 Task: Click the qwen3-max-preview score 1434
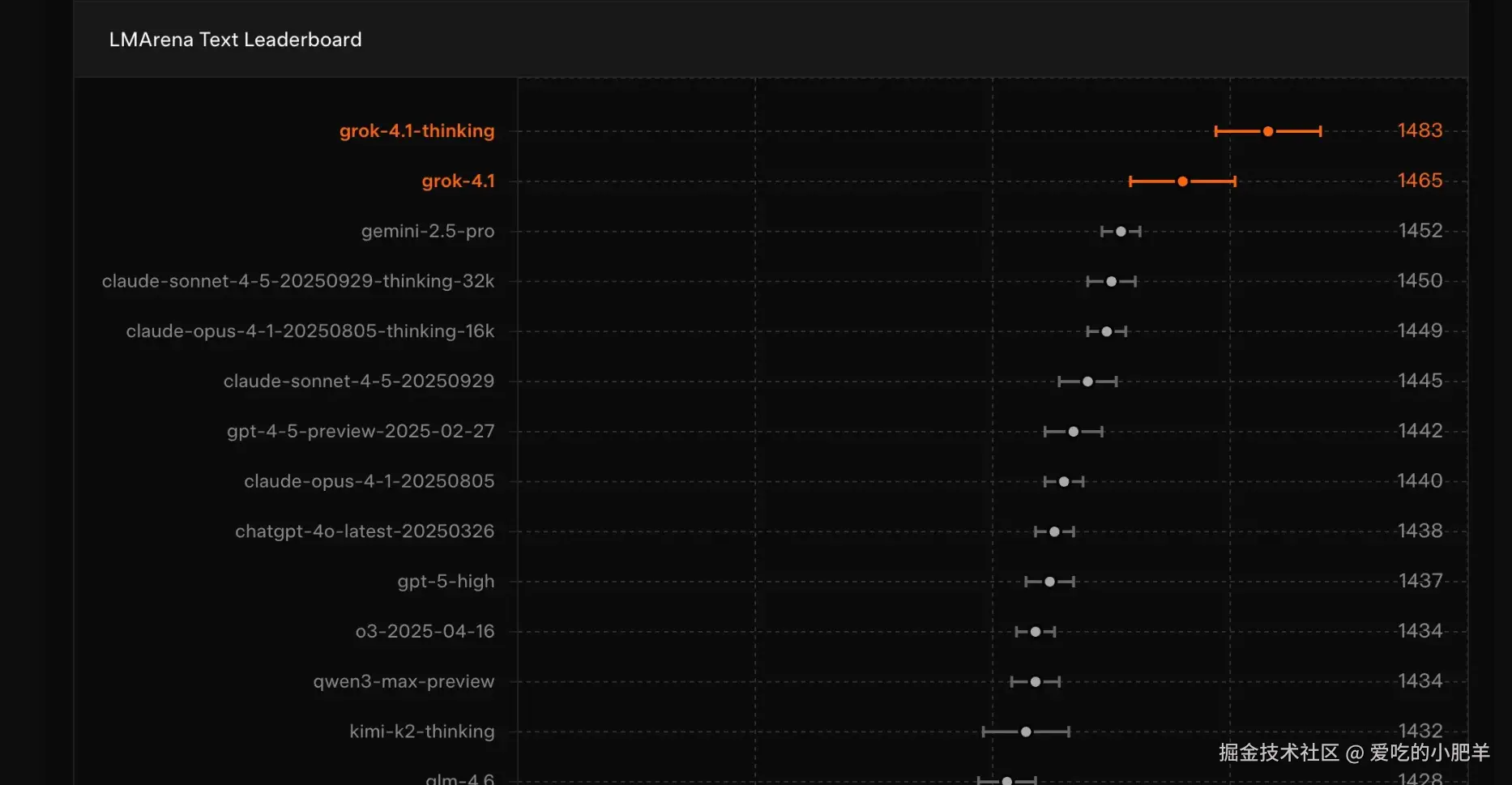pyautogui.click(x=1420, y=681)
